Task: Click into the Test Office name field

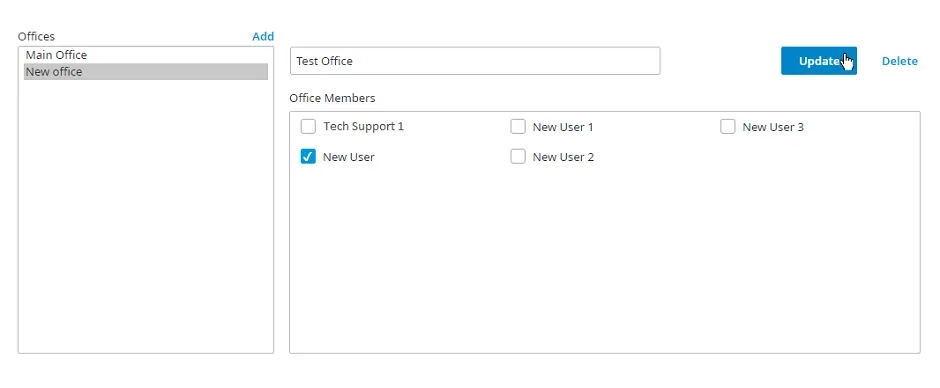Action: 475,61
